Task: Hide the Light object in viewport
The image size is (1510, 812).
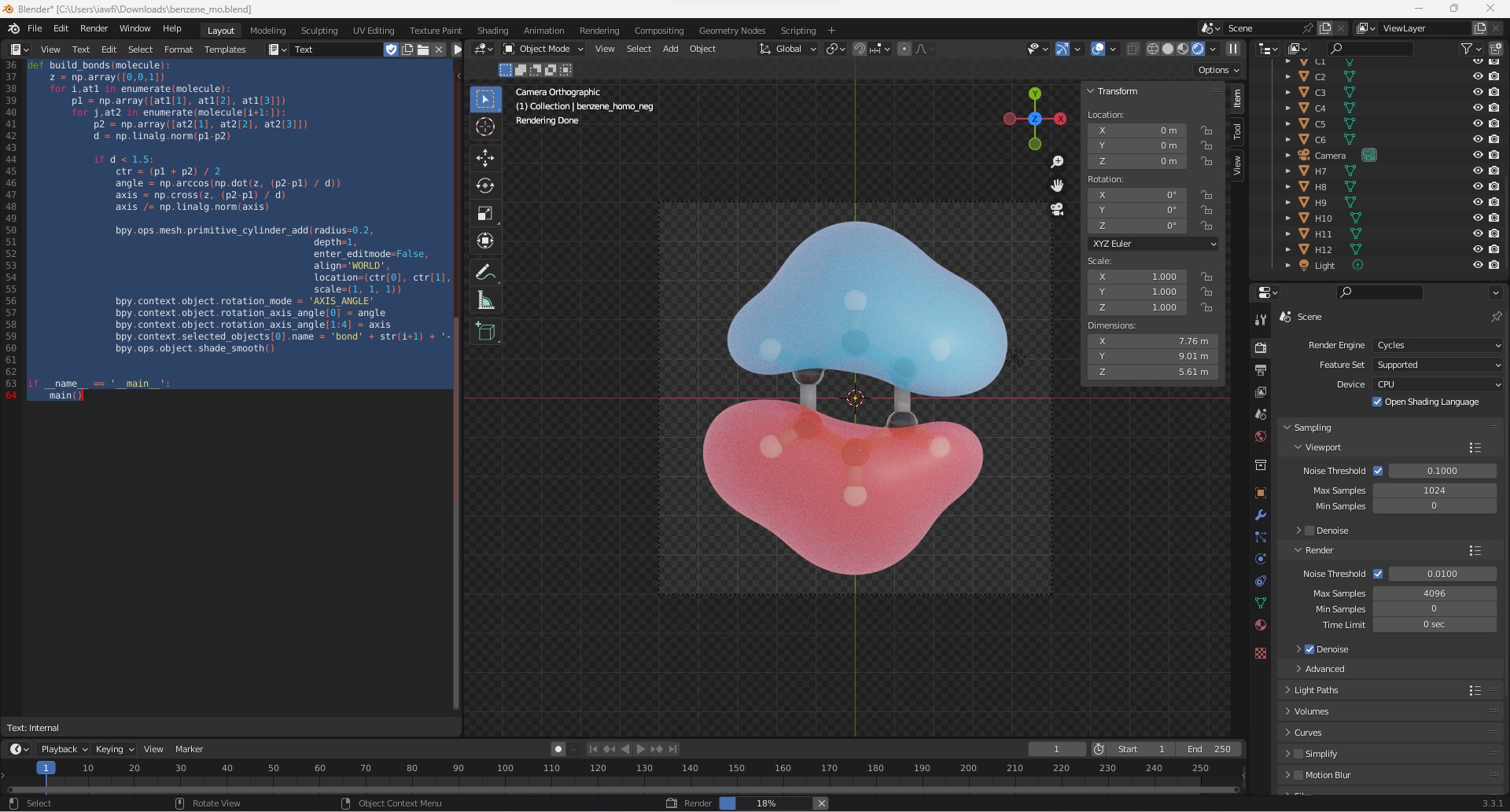Action: (x=1478, y=265)
